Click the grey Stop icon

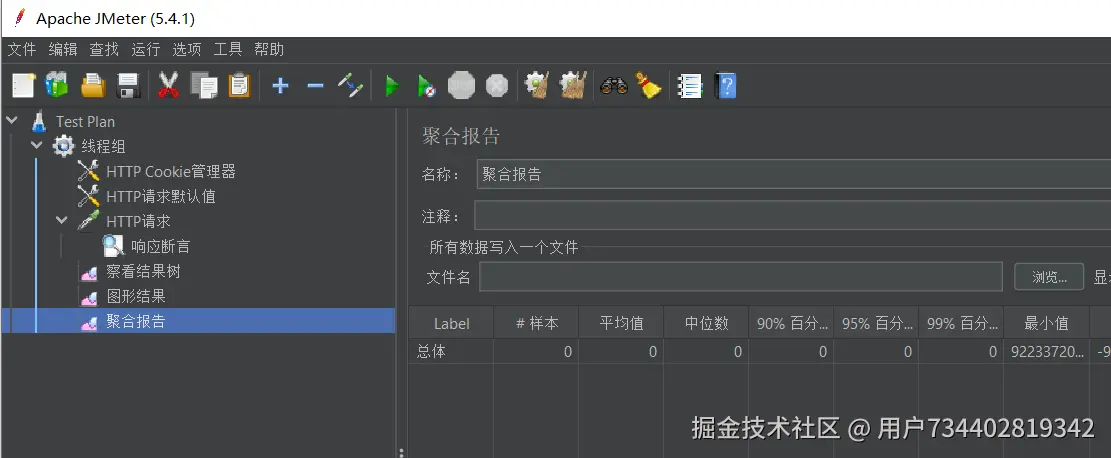pos(461,86)
